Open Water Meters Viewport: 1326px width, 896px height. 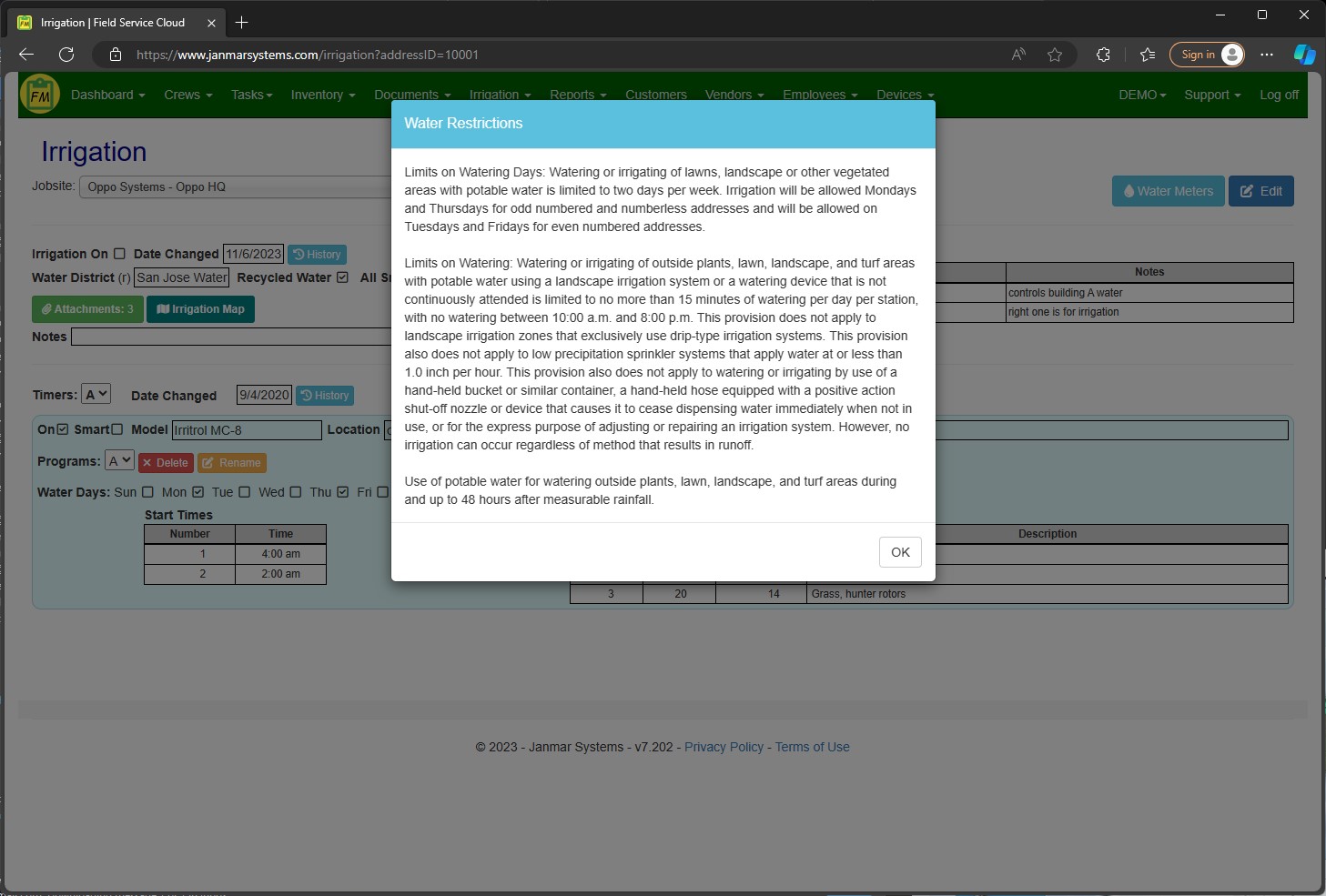coord(1168,191)
